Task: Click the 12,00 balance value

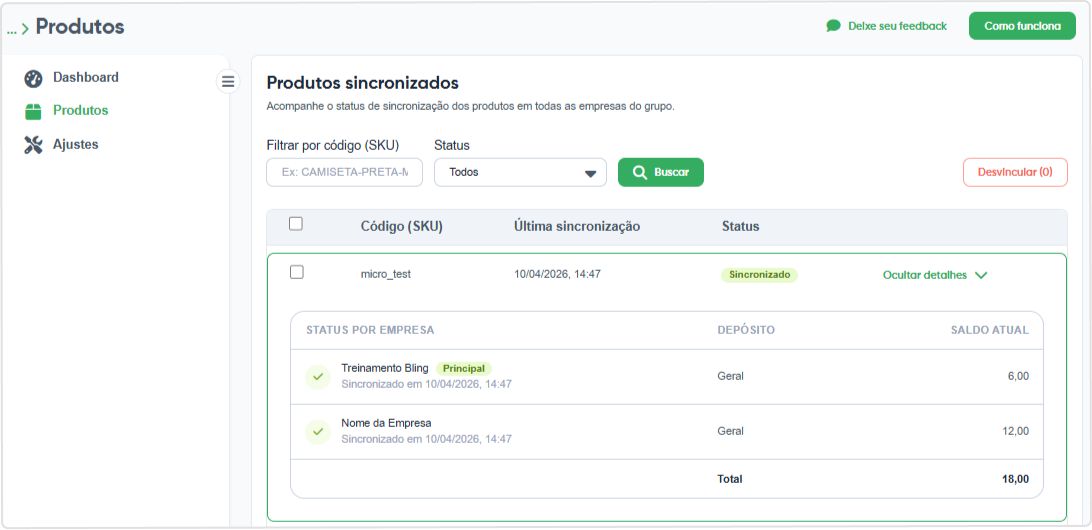Action: coord(1015,431)
